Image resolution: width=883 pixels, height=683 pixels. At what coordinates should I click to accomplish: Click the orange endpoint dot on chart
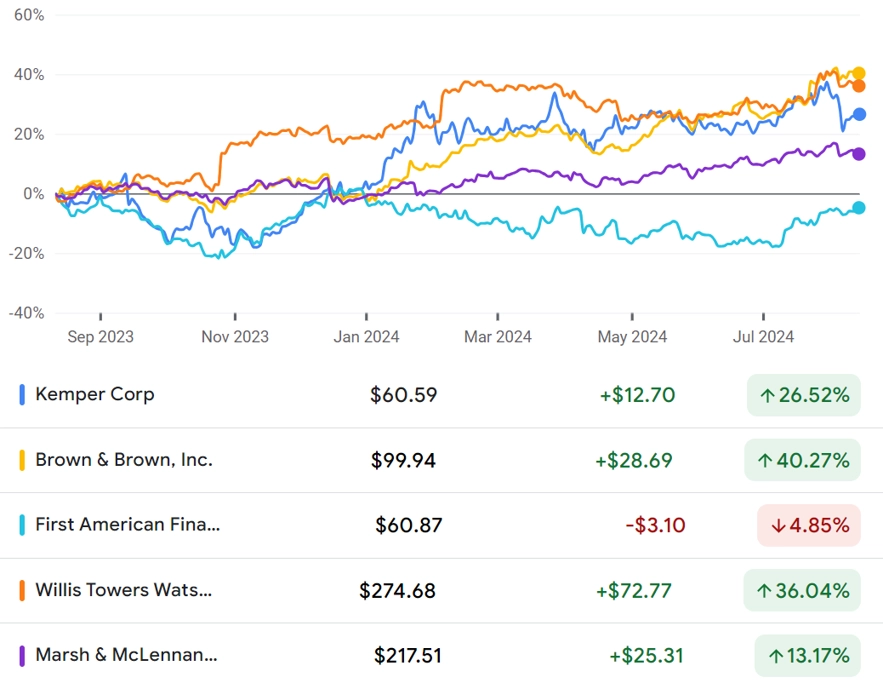tap(858, 86)
